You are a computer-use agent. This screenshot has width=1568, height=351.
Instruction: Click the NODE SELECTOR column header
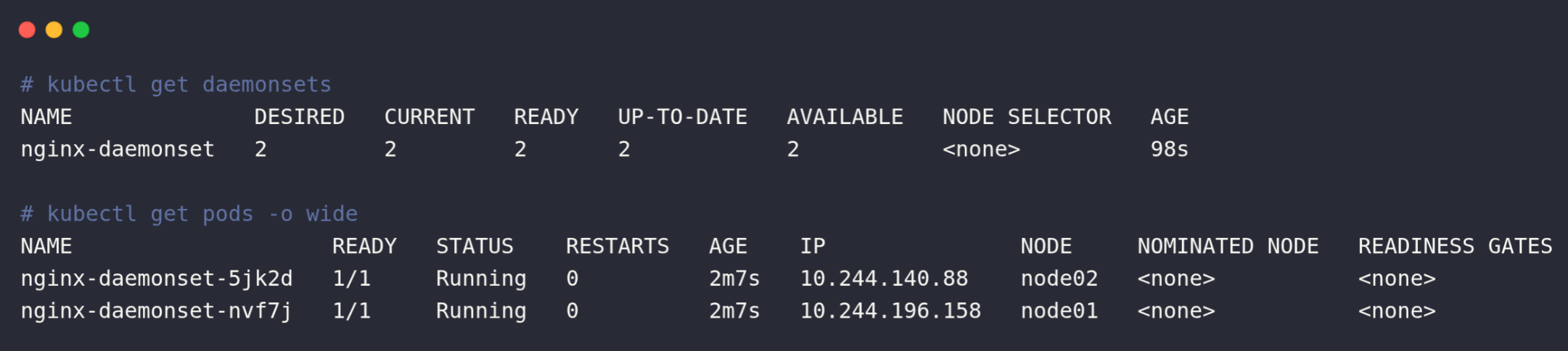[x=1027, y=117]
